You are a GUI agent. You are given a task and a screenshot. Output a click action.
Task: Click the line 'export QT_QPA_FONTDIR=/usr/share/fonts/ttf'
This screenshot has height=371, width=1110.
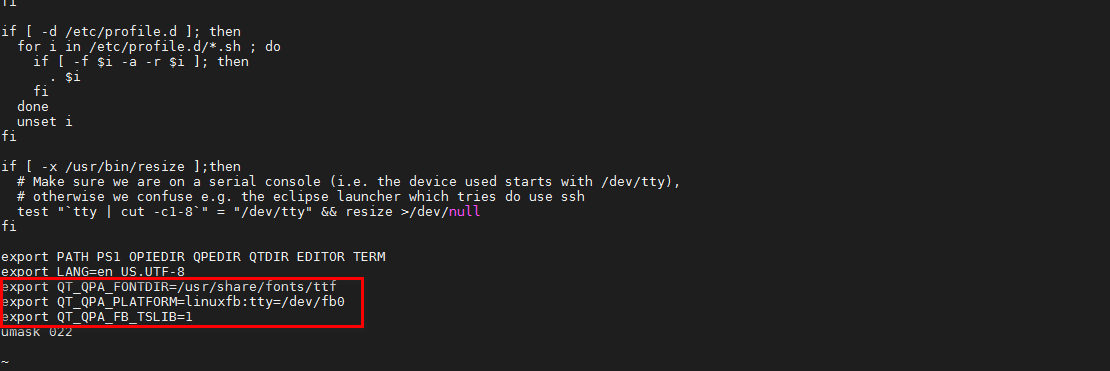(x=168, y=287)
